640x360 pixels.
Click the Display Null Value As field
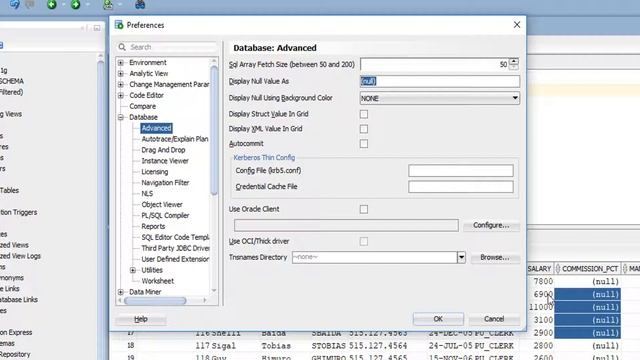[x=440, y=81]
